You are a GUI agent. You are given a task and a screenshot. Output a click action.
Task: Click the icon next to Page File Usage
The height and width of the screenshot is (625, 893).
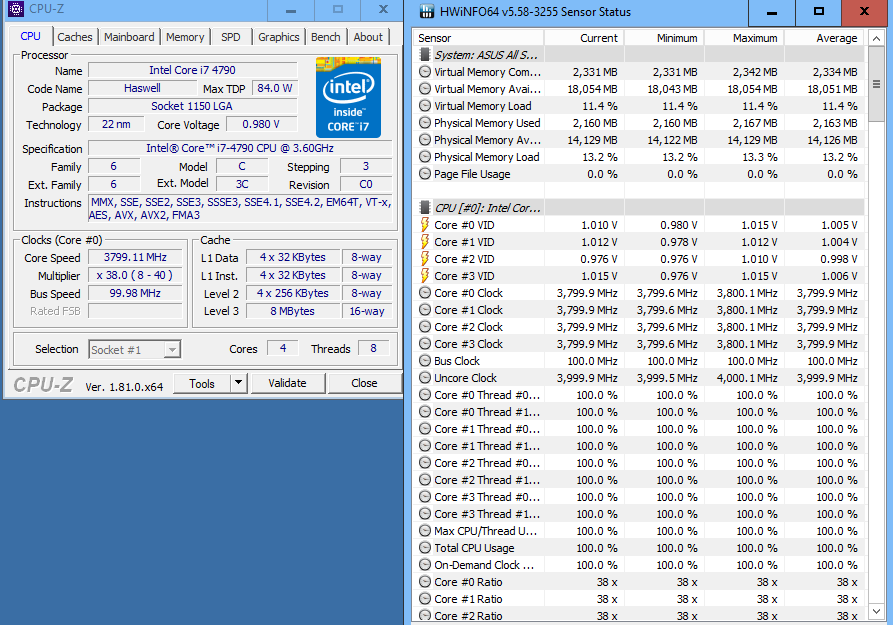point(425,174)
